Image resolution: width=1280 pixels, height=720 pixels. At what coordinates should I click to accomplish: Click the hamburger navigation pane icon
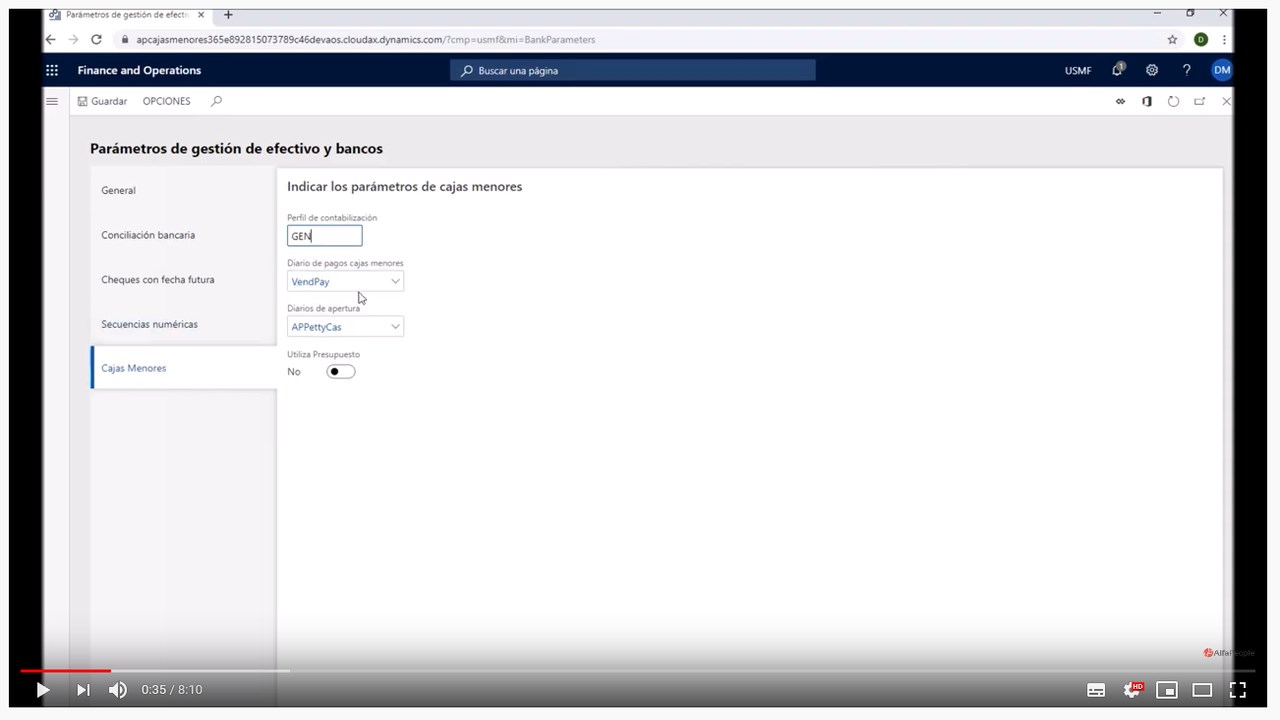click(x=52, y=101)
